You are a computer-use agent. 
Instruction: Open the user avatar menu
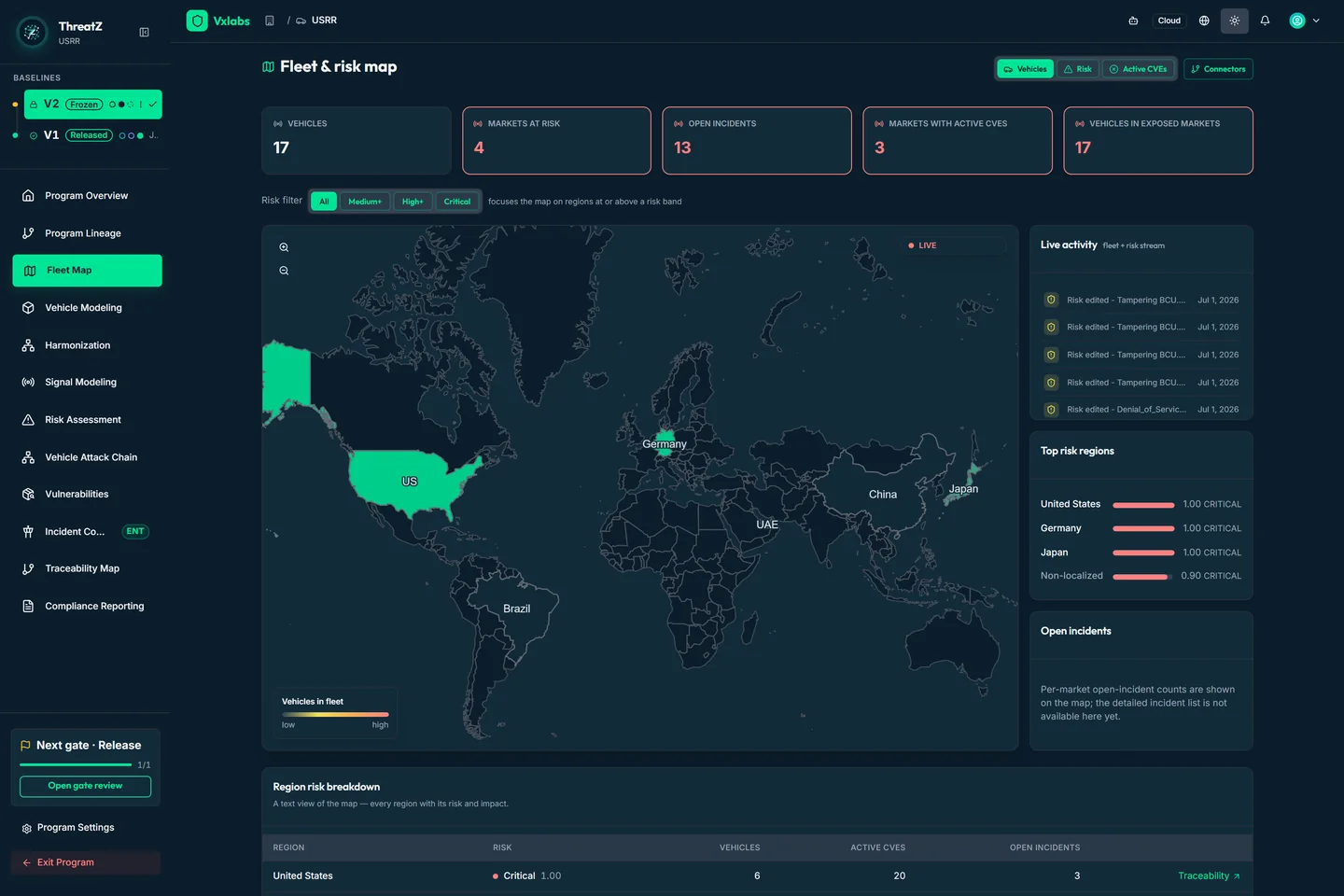(1297, 21)
